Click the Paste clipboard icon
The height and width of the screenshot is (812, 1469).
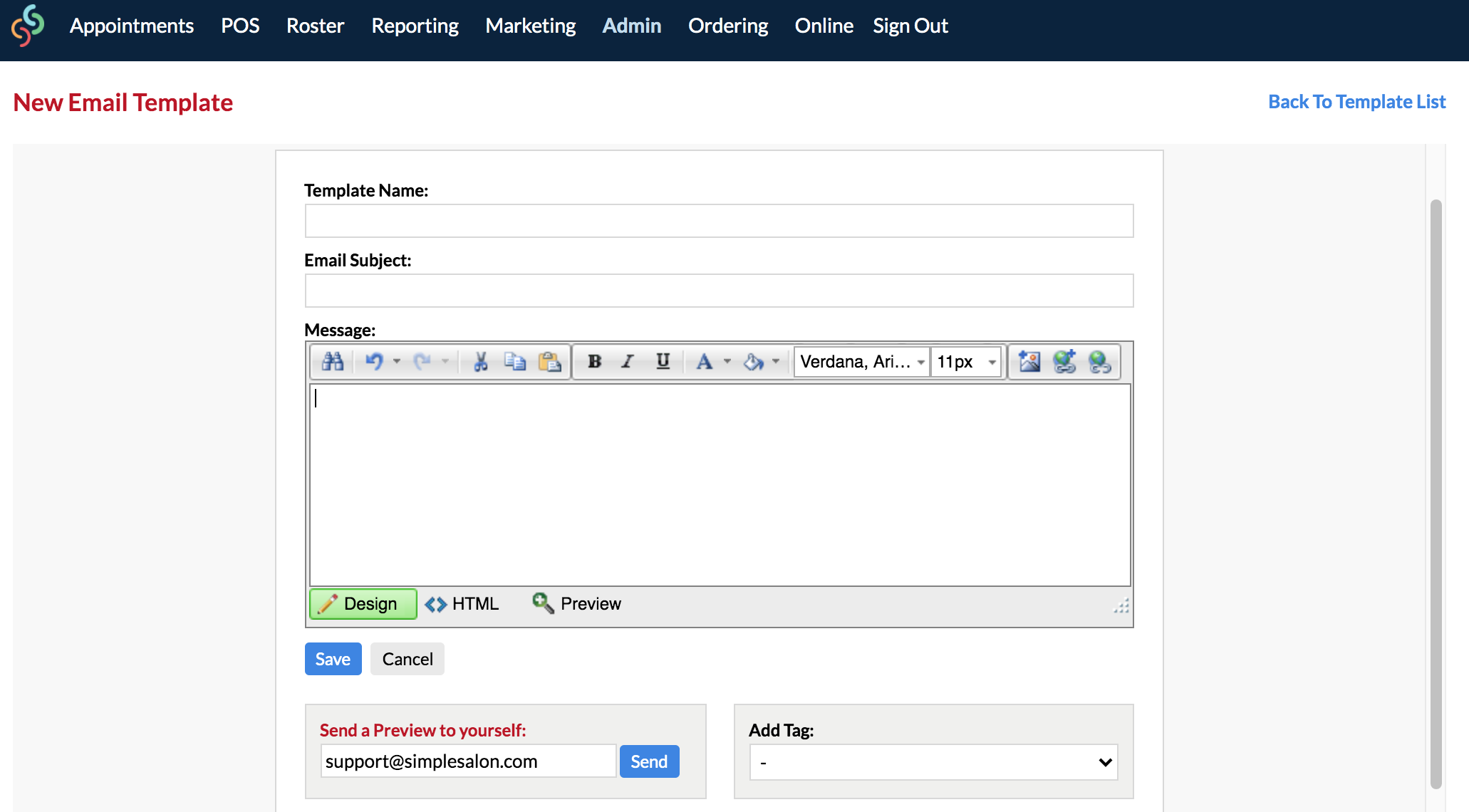tap(549, 362)
